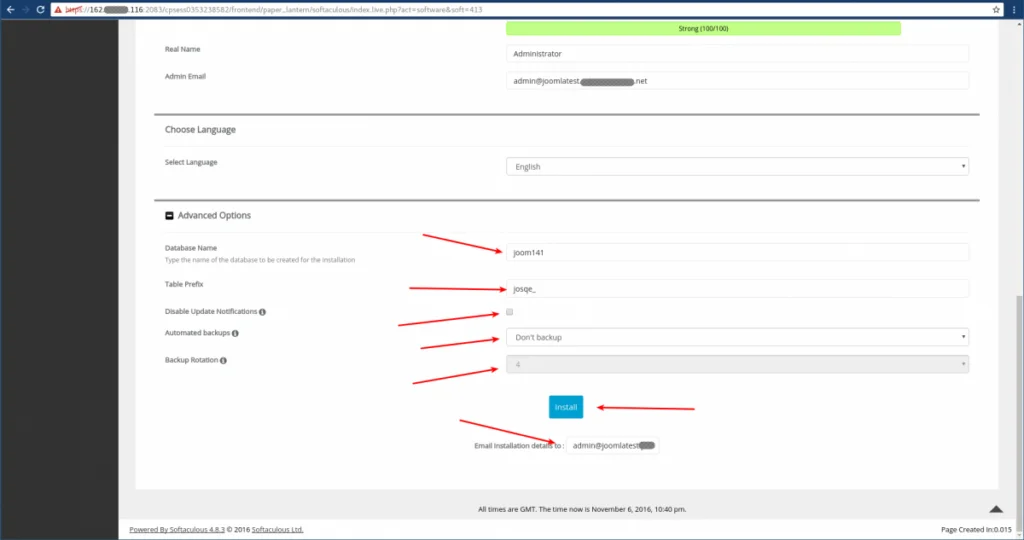Edit the Email installation details field

click(613, 445)
